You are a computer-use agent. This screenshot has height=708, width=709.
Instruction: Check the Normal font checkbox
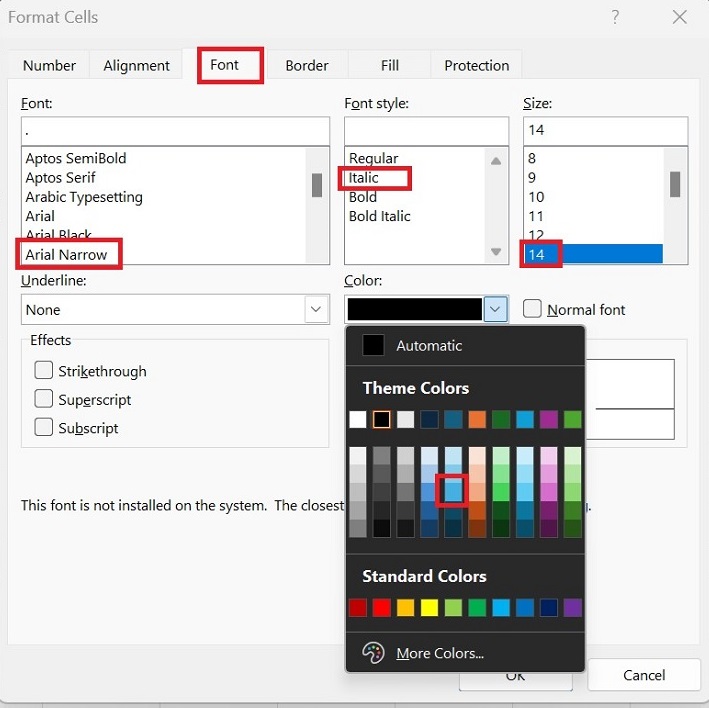[x=532, y=309]
